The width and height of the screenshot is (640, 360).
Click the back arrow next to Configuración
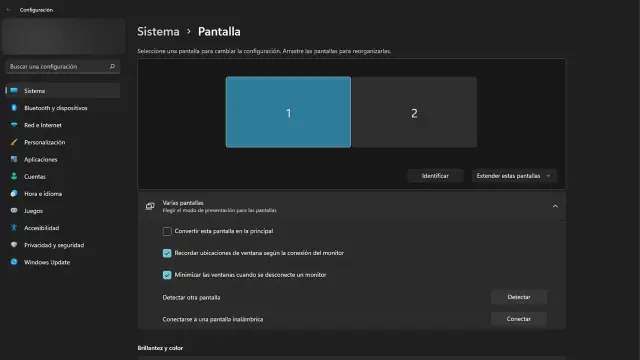9,10
